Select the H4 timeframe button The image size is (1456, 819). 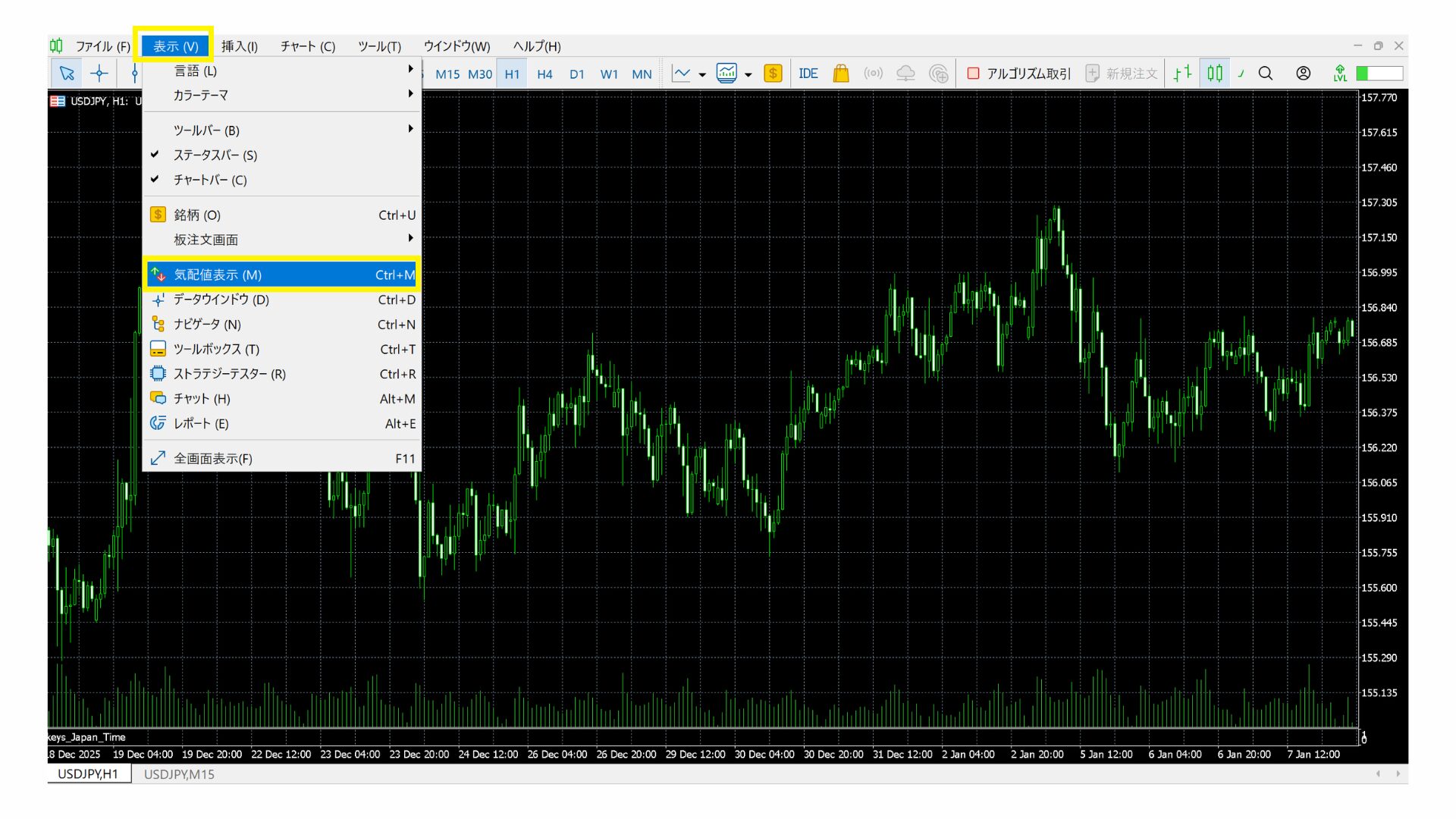(x=544, y=74)
